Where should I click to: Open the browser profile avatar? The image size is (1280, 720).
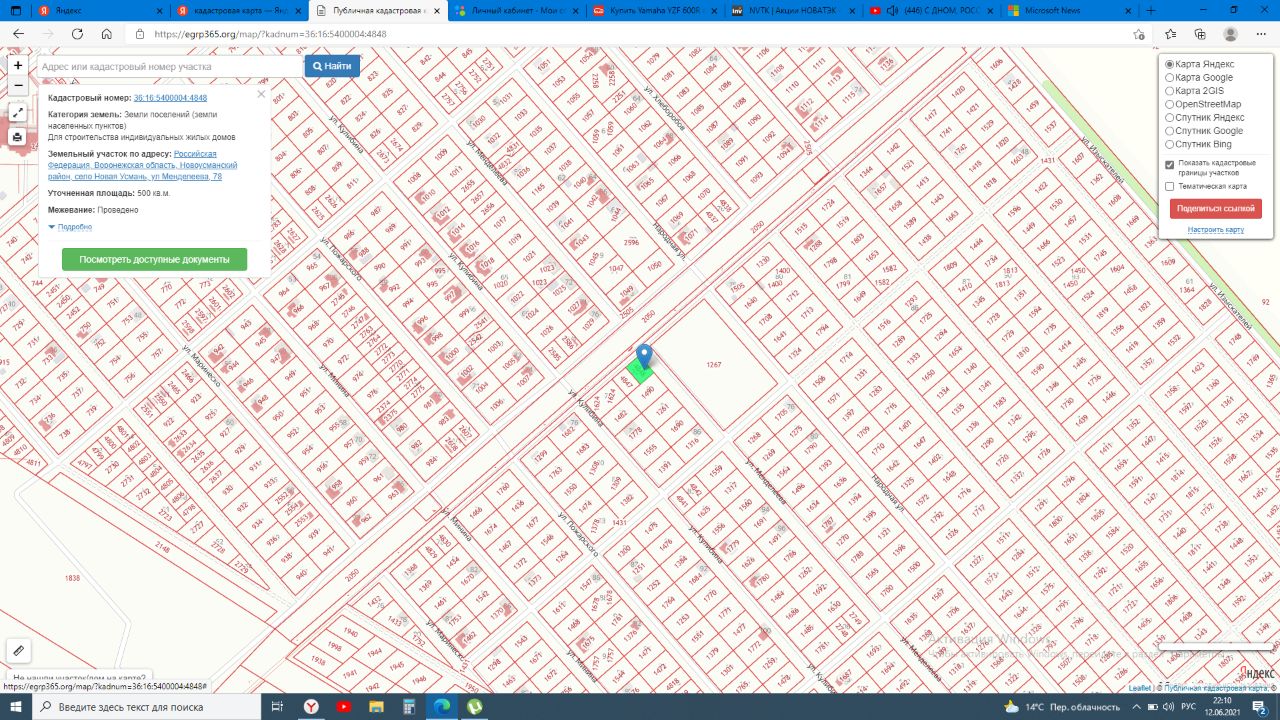(1230, 33)
